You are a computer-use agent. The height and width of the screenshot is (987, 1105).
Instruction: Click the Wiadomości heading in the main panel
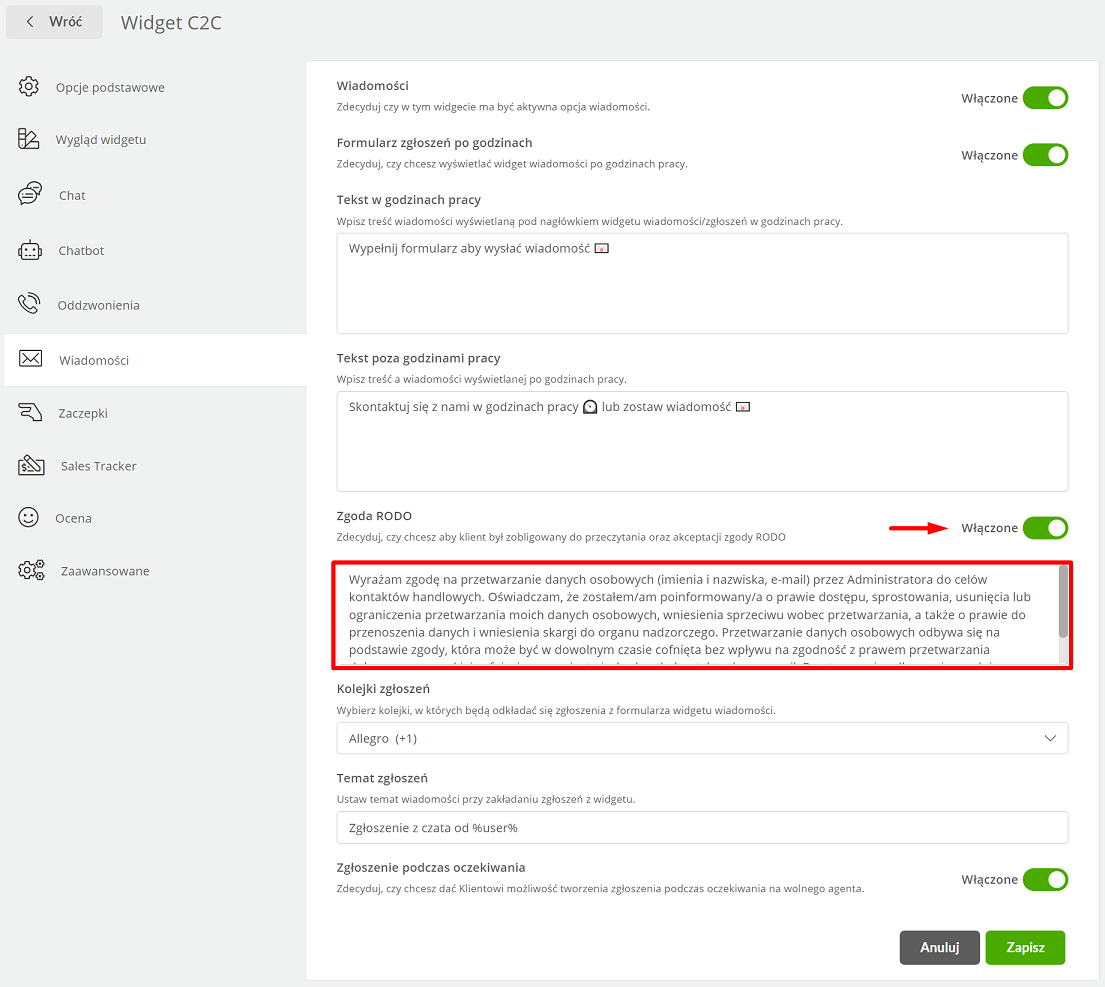[372, 85]
